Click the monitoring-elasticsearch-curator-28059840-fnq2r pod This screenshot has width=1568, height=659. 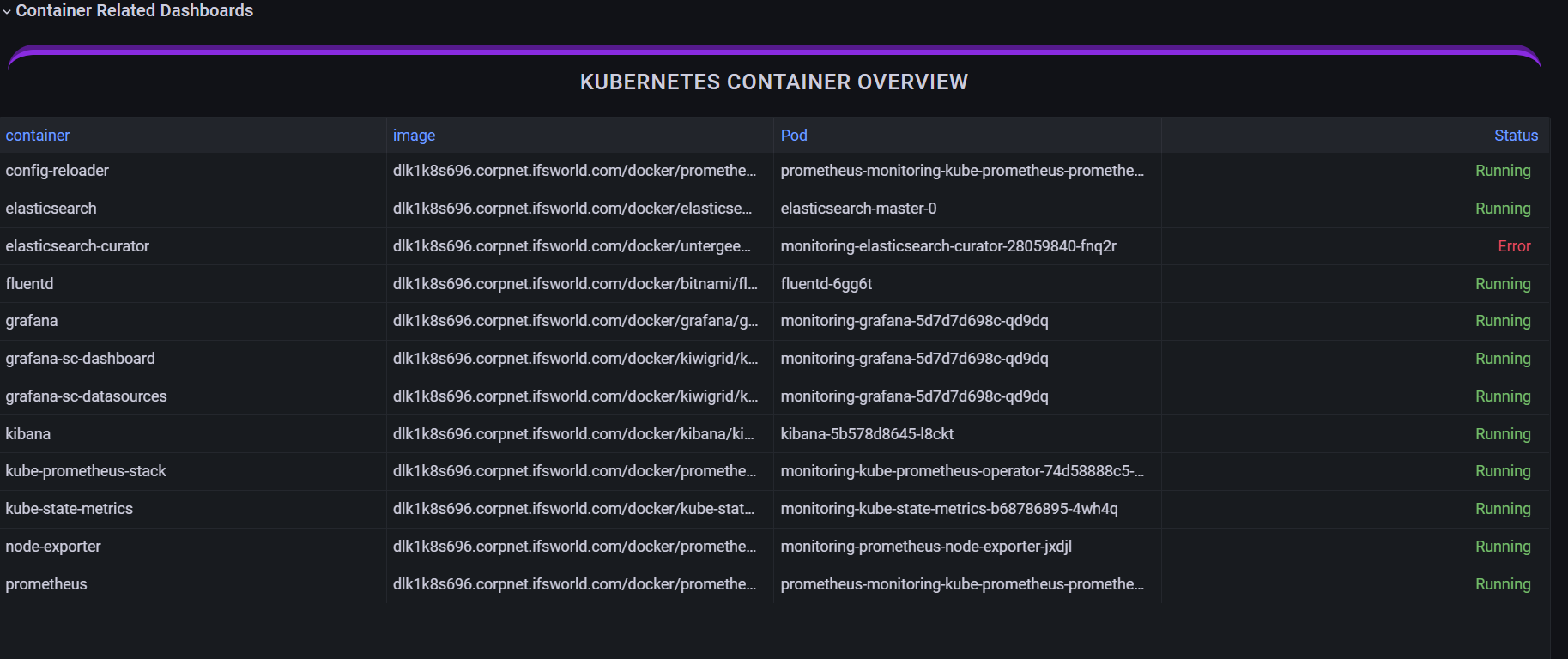948,246
